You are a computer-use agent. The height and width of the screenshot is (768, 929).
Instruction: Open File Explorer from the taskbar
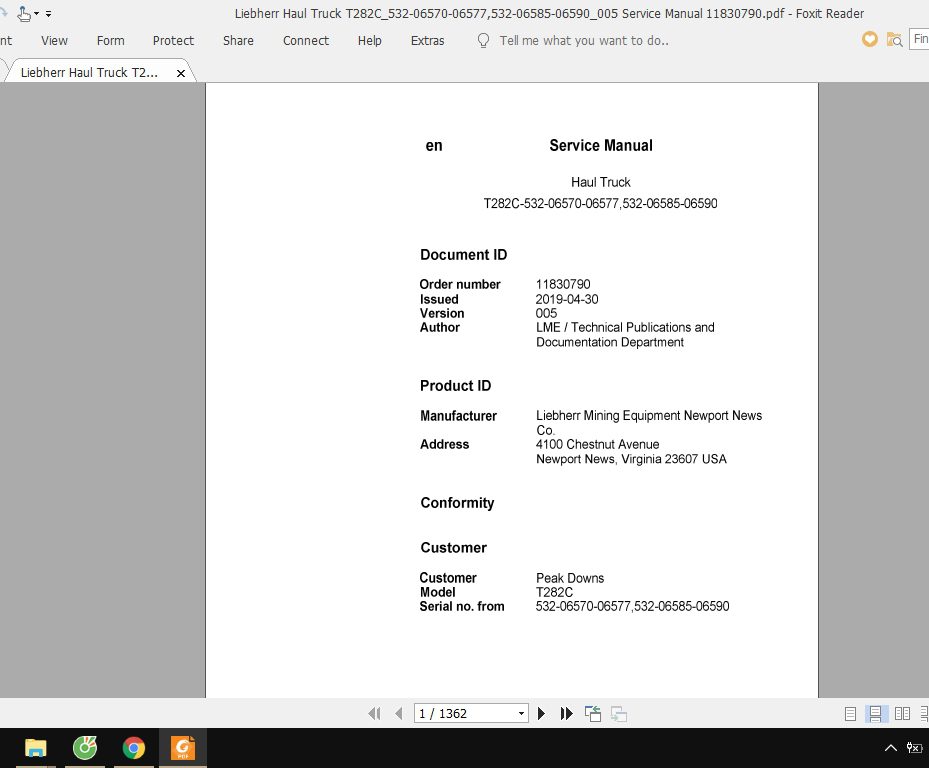(x=36, y=748)
